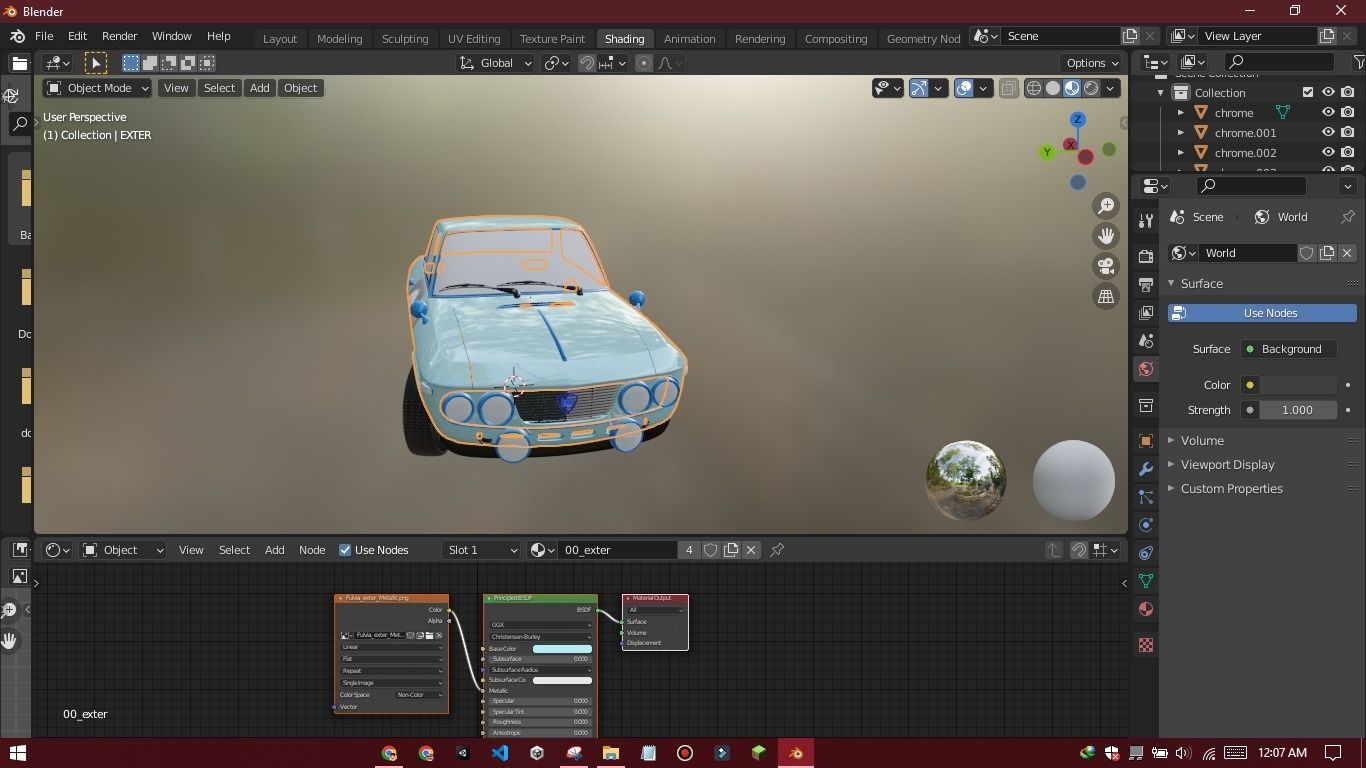Image resolution: width=1366 pixels, height=768 pixels.
Task: Toggle the camera view icon
Action: tap(1106, 266)
